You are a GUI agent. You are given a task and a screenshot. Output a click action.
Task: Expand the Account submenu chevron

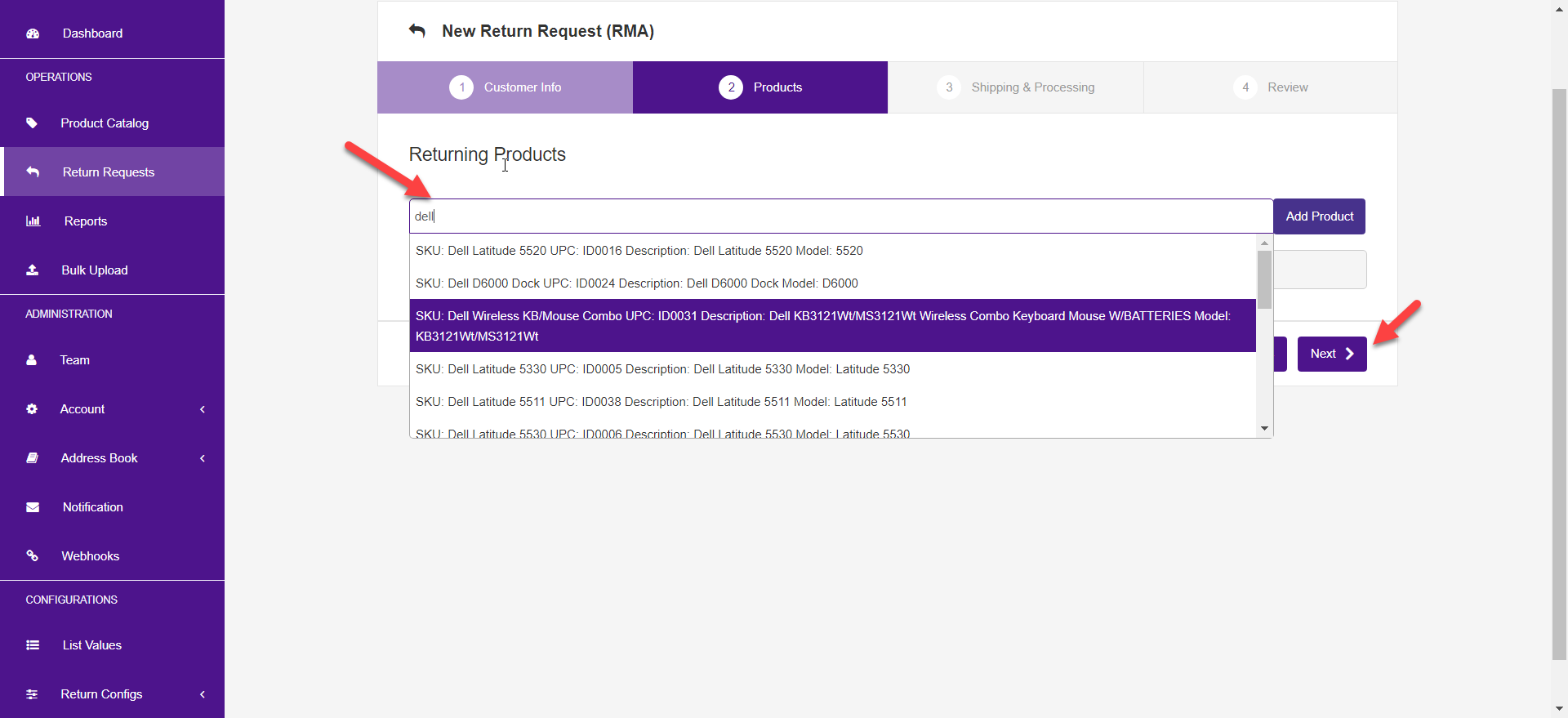coord(203,409)
